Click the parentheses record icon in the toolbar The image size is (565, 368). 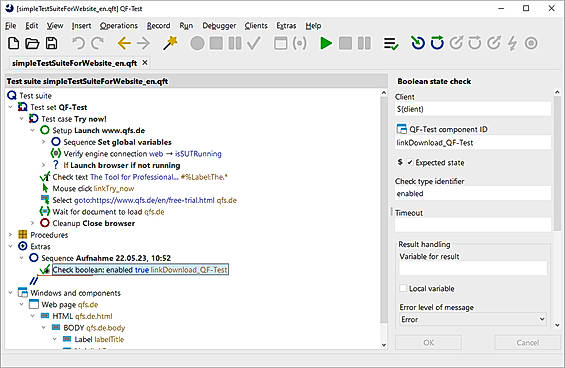pos(300,43)
